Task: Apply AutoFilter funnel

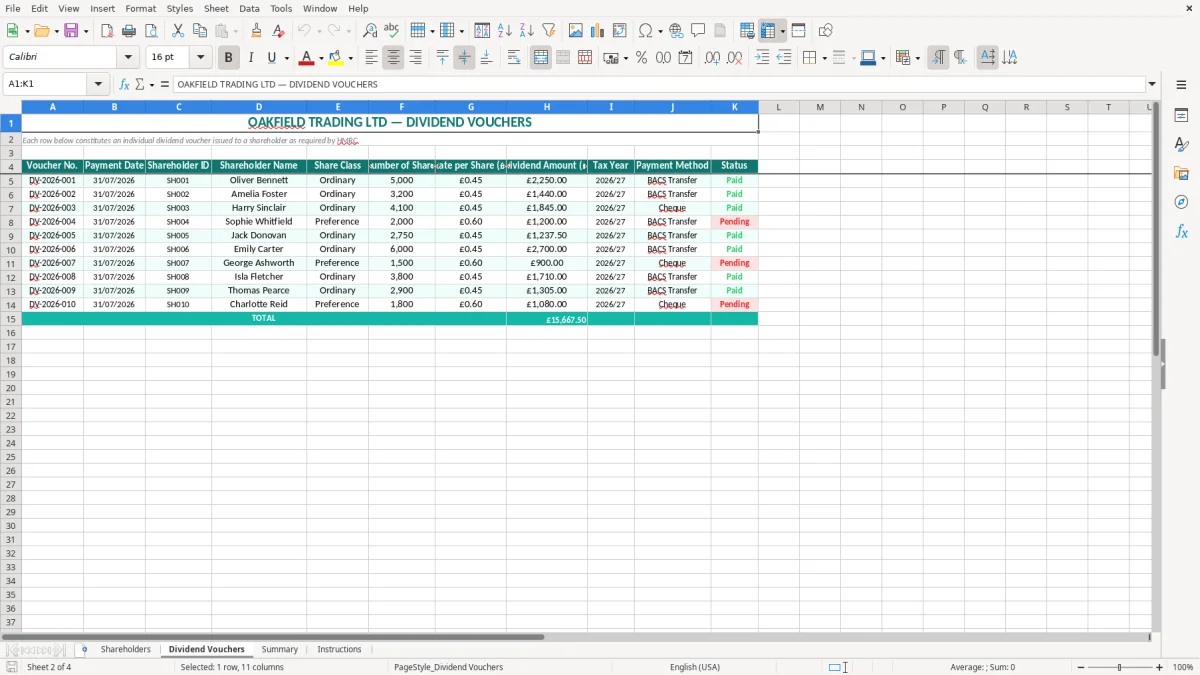Action: [x=549, y=31]
